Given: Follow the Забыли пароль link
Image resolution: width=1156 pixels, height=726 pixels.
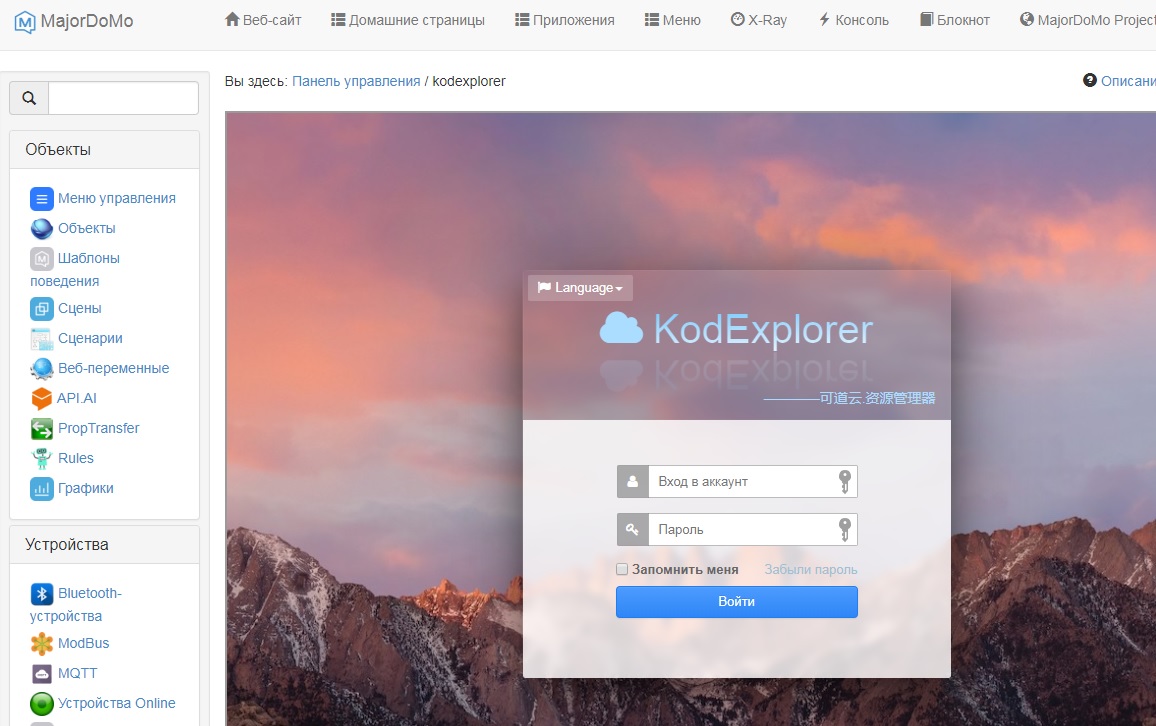Looking at the screenshot, I should [x=810, y=570].
